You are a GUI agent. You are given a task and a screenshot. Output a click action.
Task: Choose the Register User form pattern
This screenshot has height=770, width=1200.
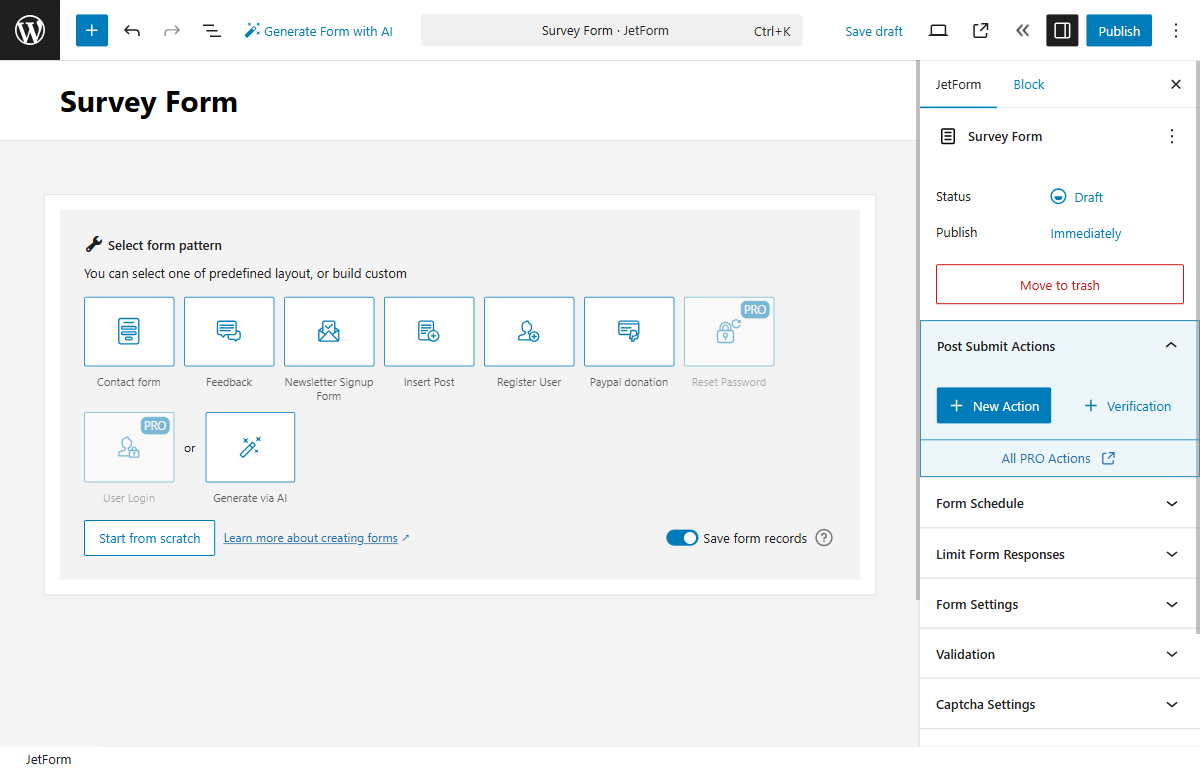529,331
